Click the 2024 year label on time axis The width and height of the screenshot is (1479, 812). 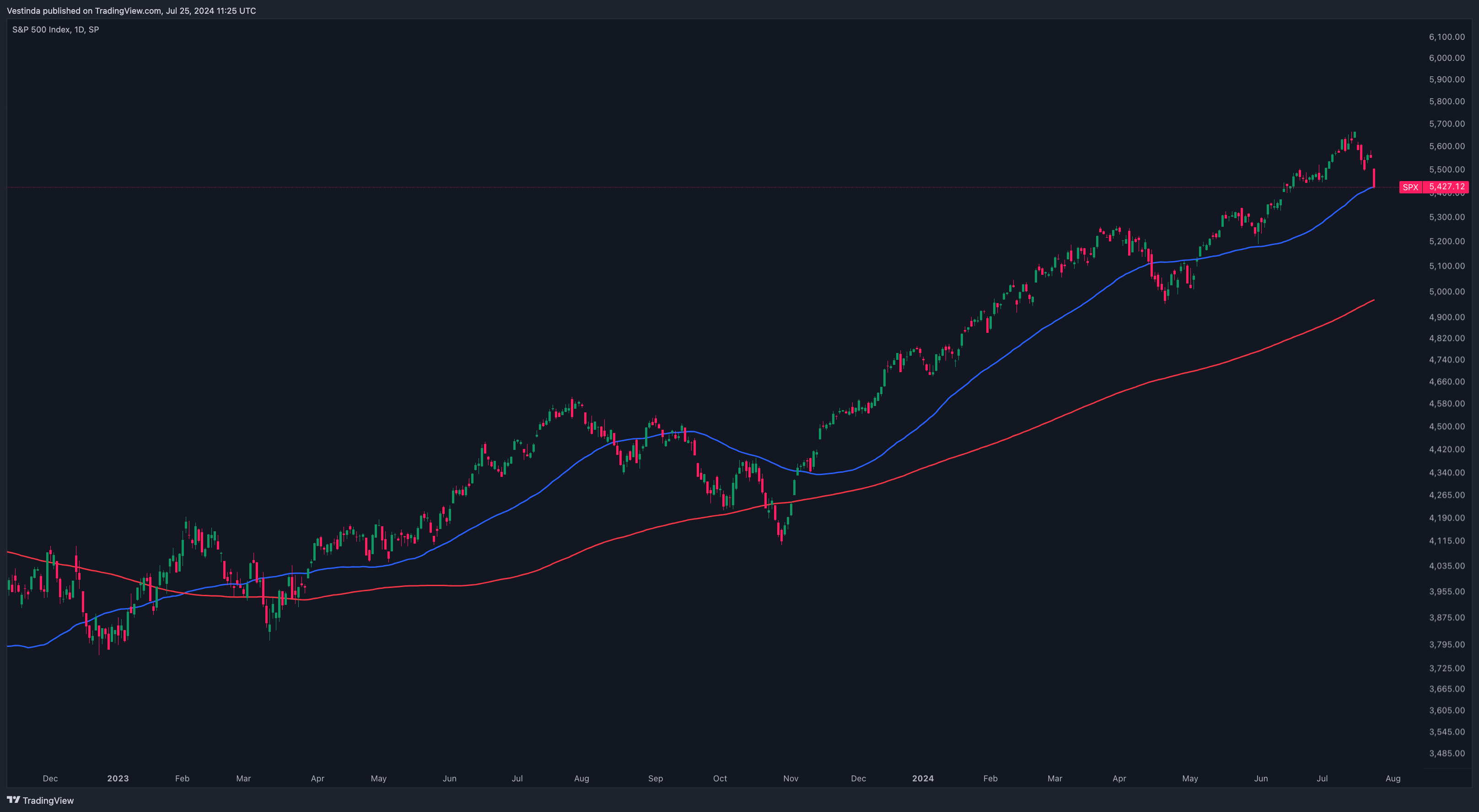coord(923,778)
